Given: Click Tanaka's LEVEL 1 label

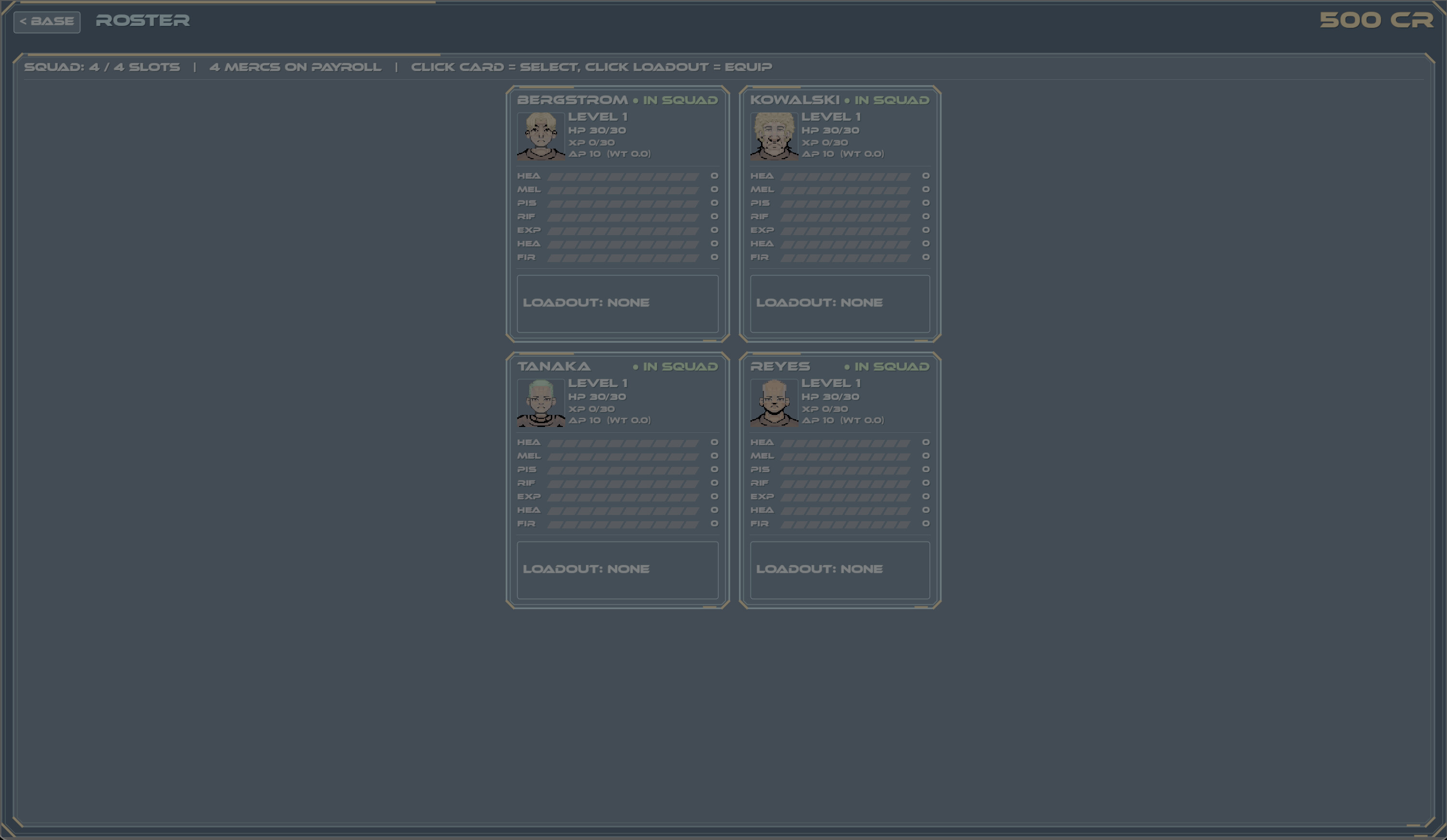Looking at the screenshot, I should tap(598, 383).
